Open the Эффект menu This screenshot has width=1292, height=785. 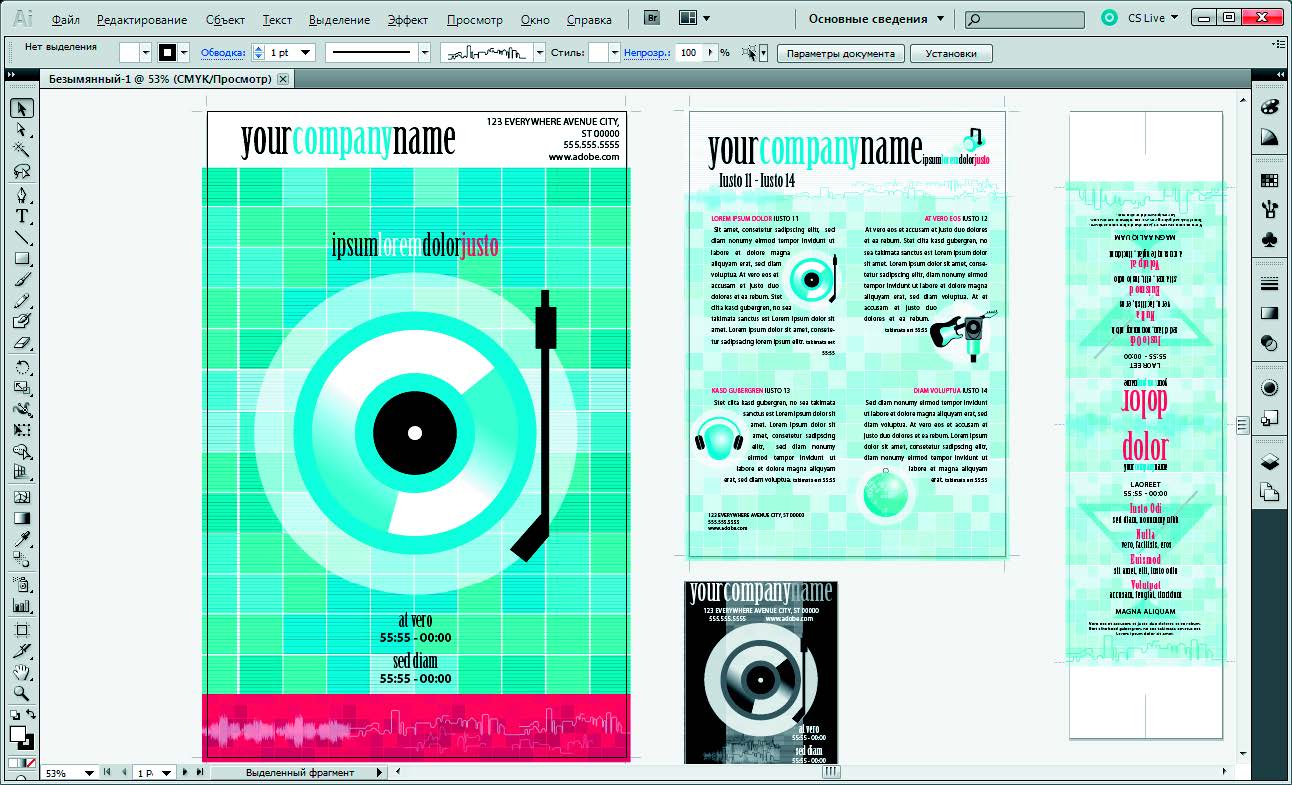click(x=408, y=20)
